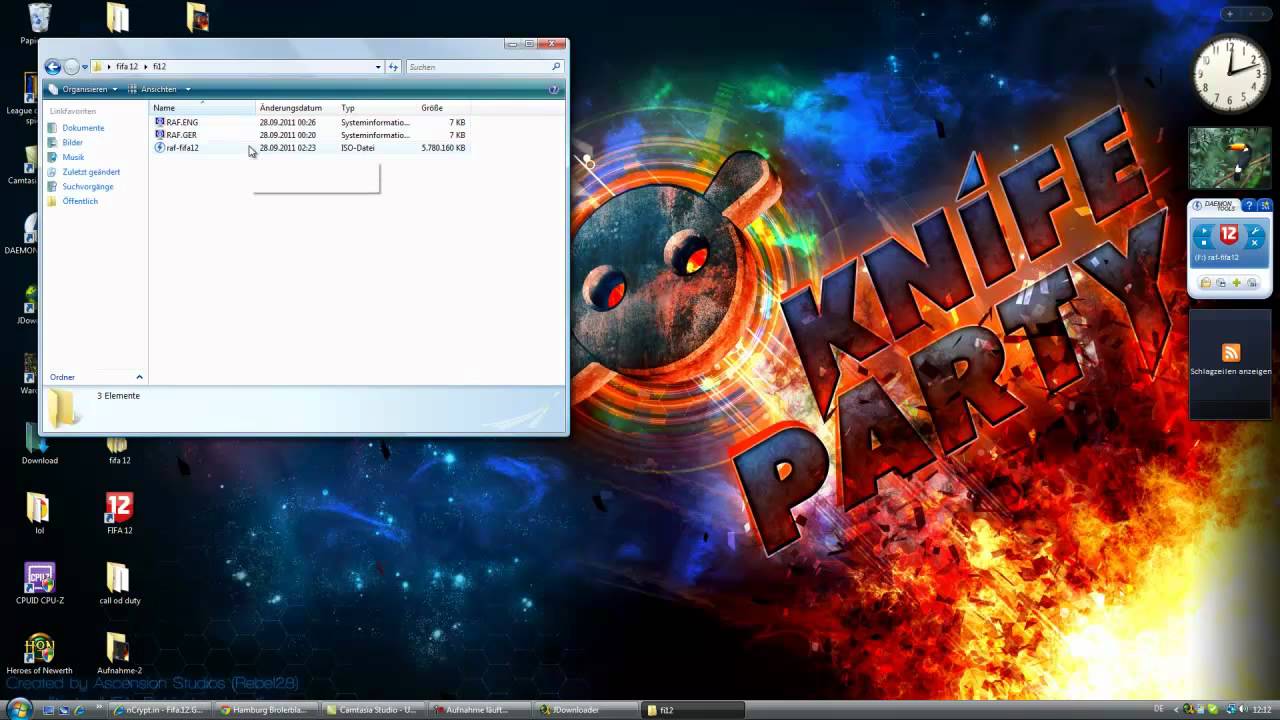
Task: Launch FIFA 12 desktop shortcut
Action: [119, 513]
